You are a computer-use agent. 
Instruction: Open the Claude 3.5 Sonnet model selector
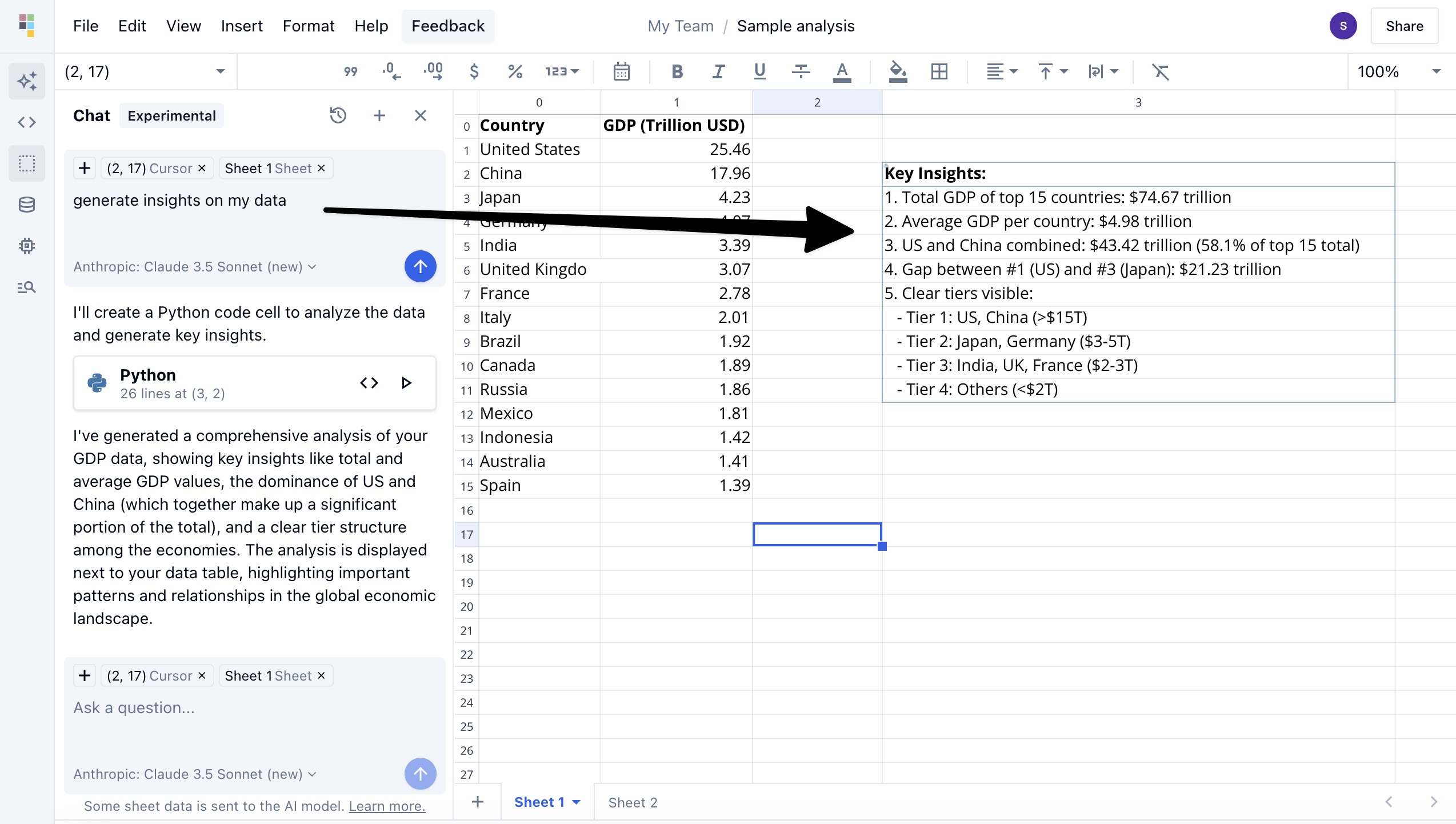[195, 774]
